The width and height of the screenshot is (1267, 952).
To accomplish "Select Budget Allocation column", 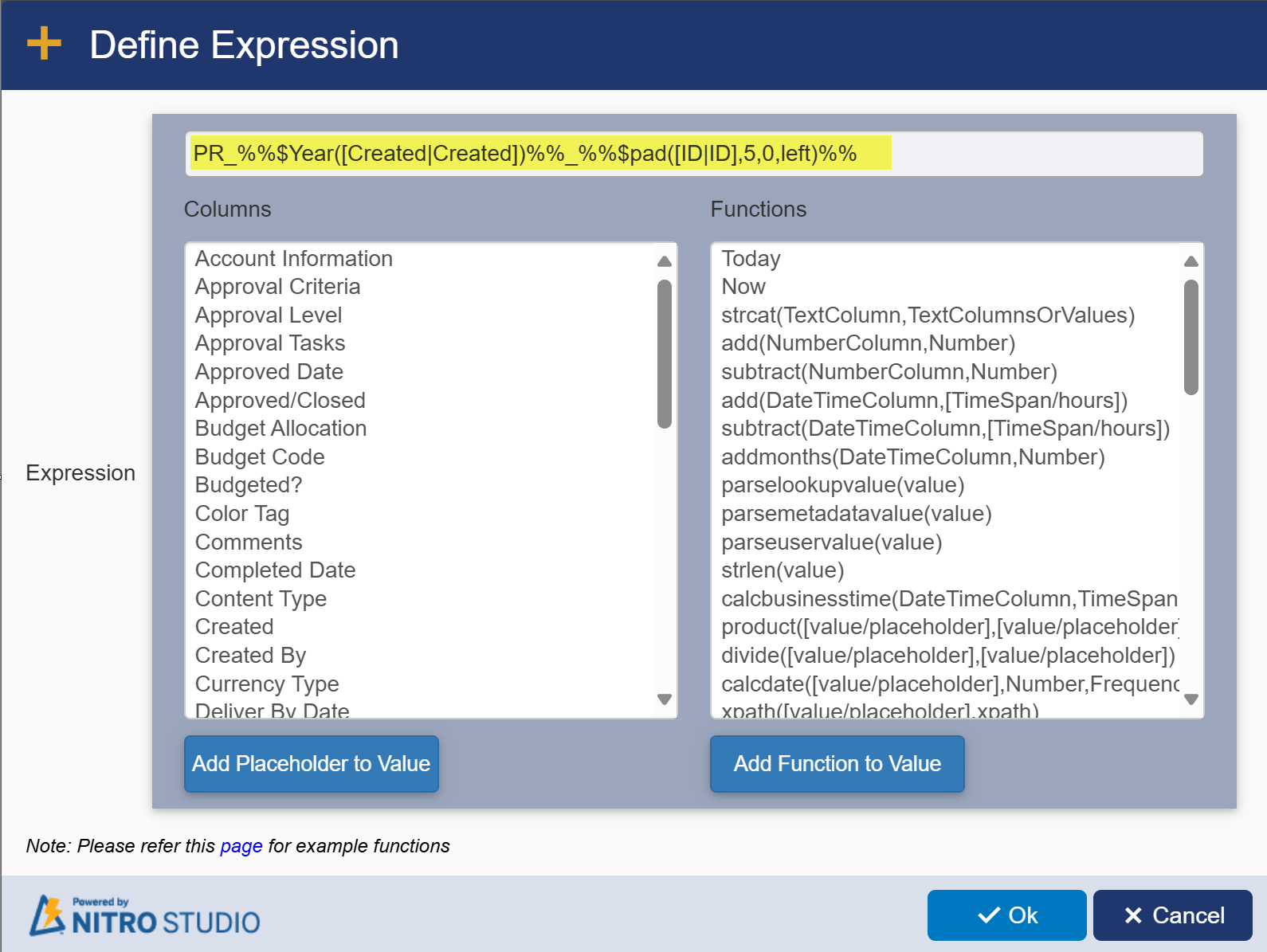I will (281, 429).
